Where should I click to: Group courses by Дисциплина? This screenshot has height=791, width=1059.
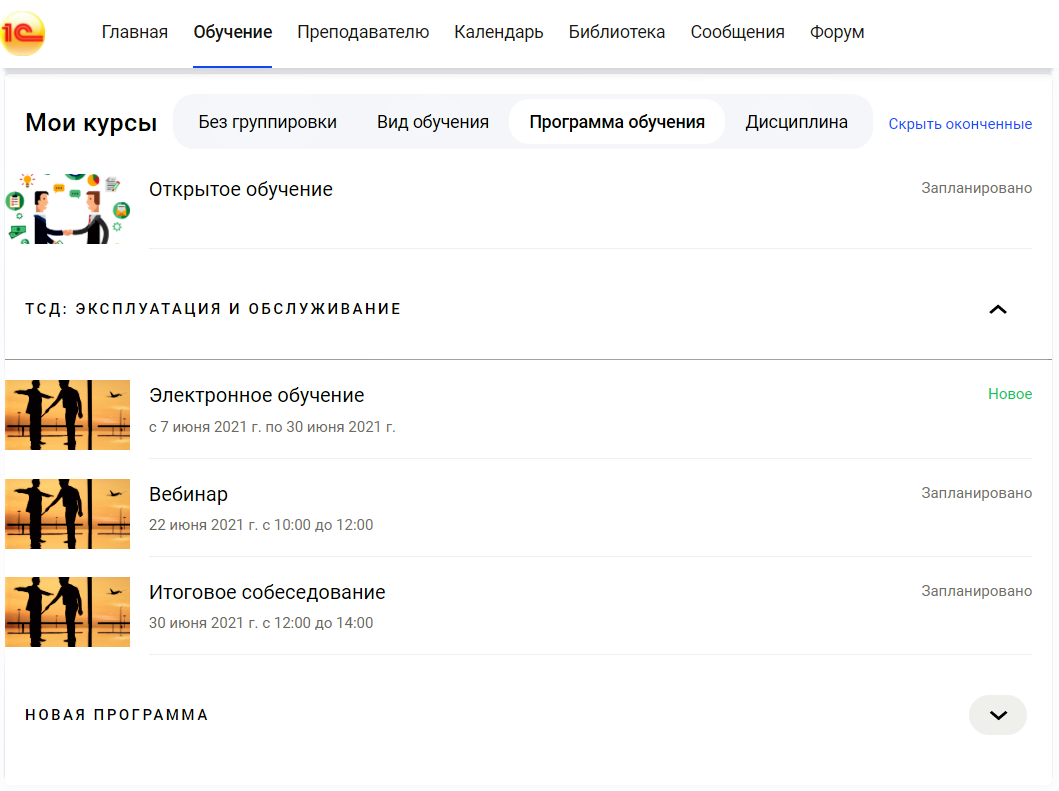[x=796, y=122]
